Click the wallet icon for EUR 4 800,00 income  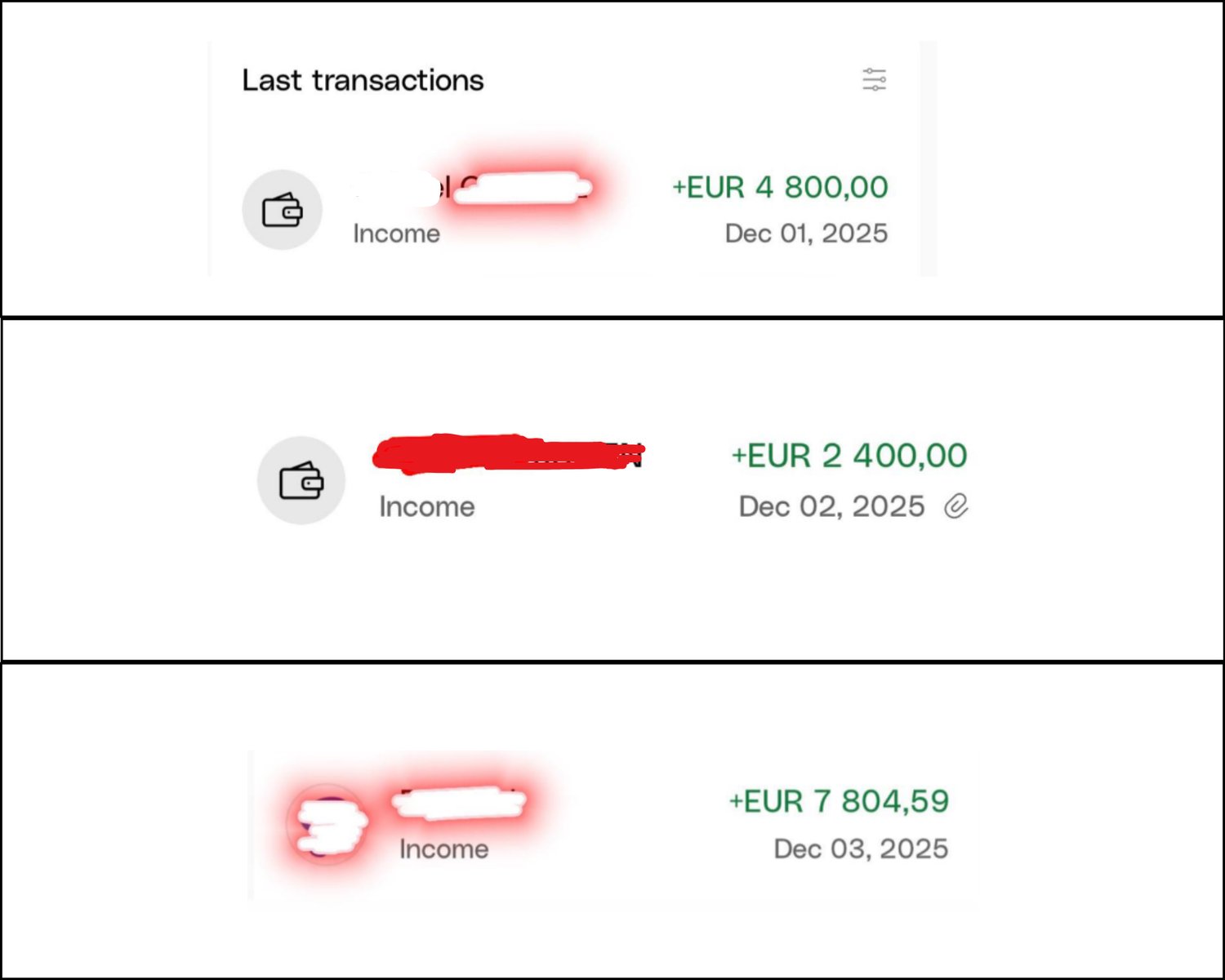click(282, 210)
